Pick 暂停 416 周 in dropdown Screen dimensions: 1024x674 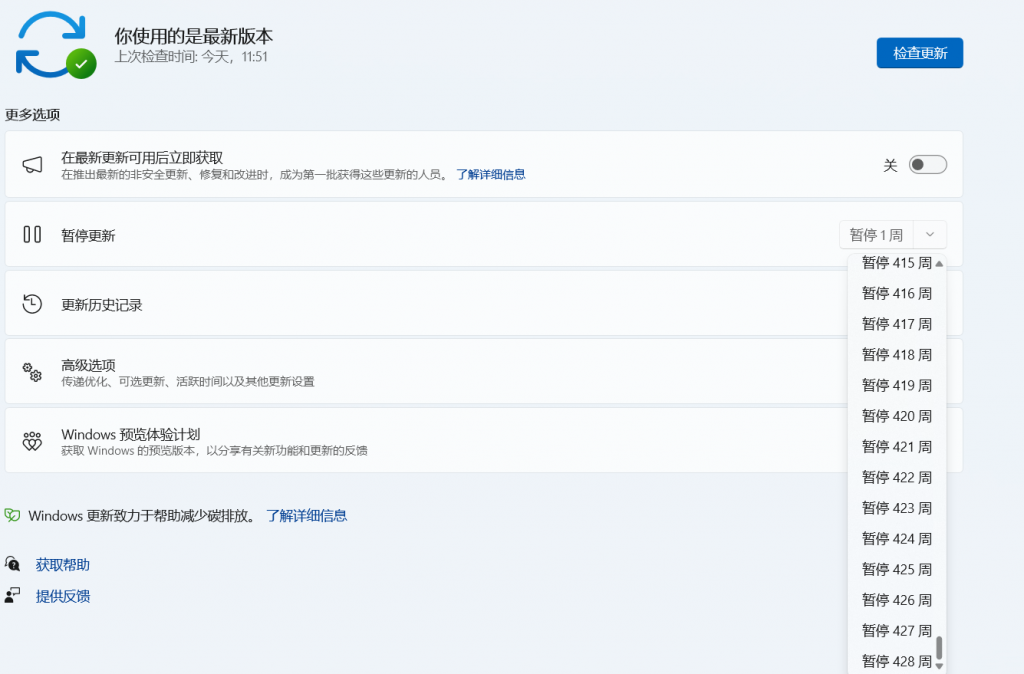pyautogui.click(x=896, y=293)
